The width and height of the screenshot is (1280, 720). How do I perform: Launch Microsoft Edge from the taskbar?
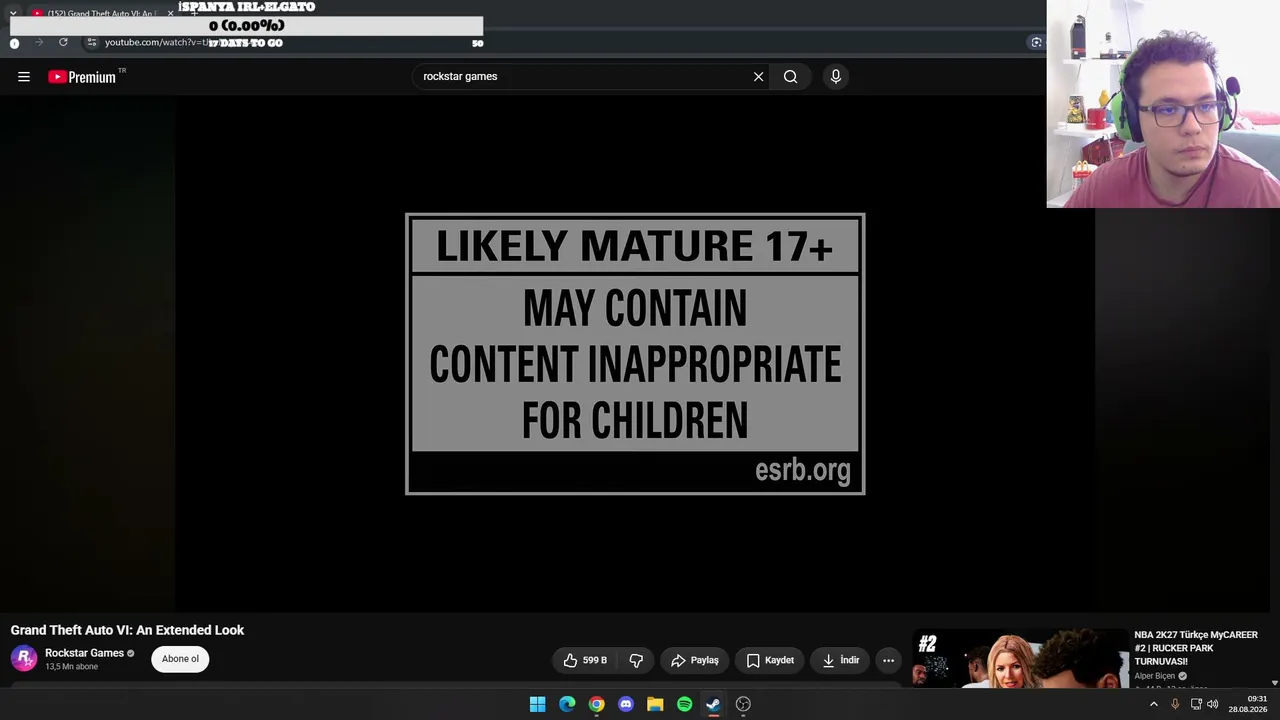[567, 704]
